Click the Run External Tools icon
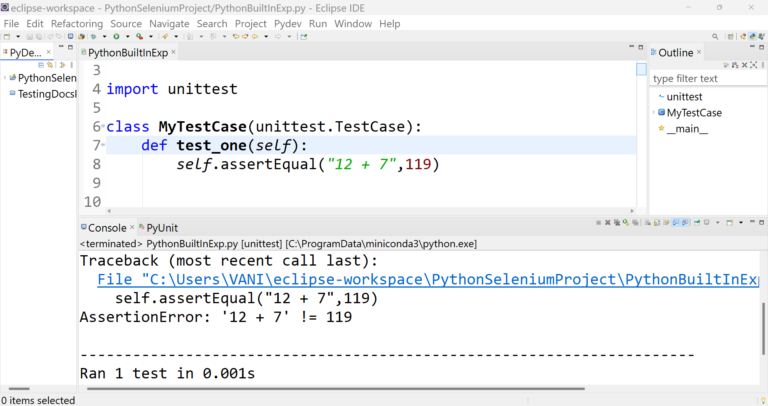Viewport: 768px width, 406px height. tap(140, 36)
